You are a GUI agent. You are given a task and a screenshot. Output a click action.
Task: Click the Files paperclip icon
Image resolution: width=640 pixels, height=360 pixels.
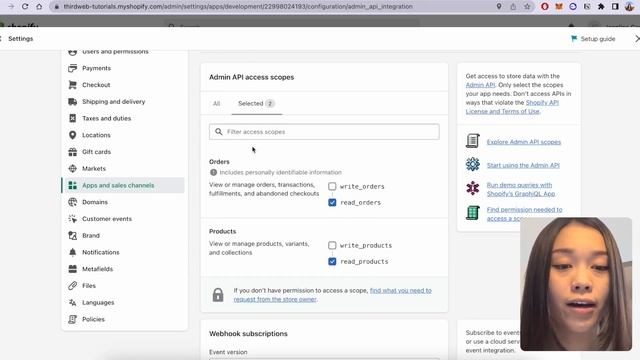pos(73,286)
